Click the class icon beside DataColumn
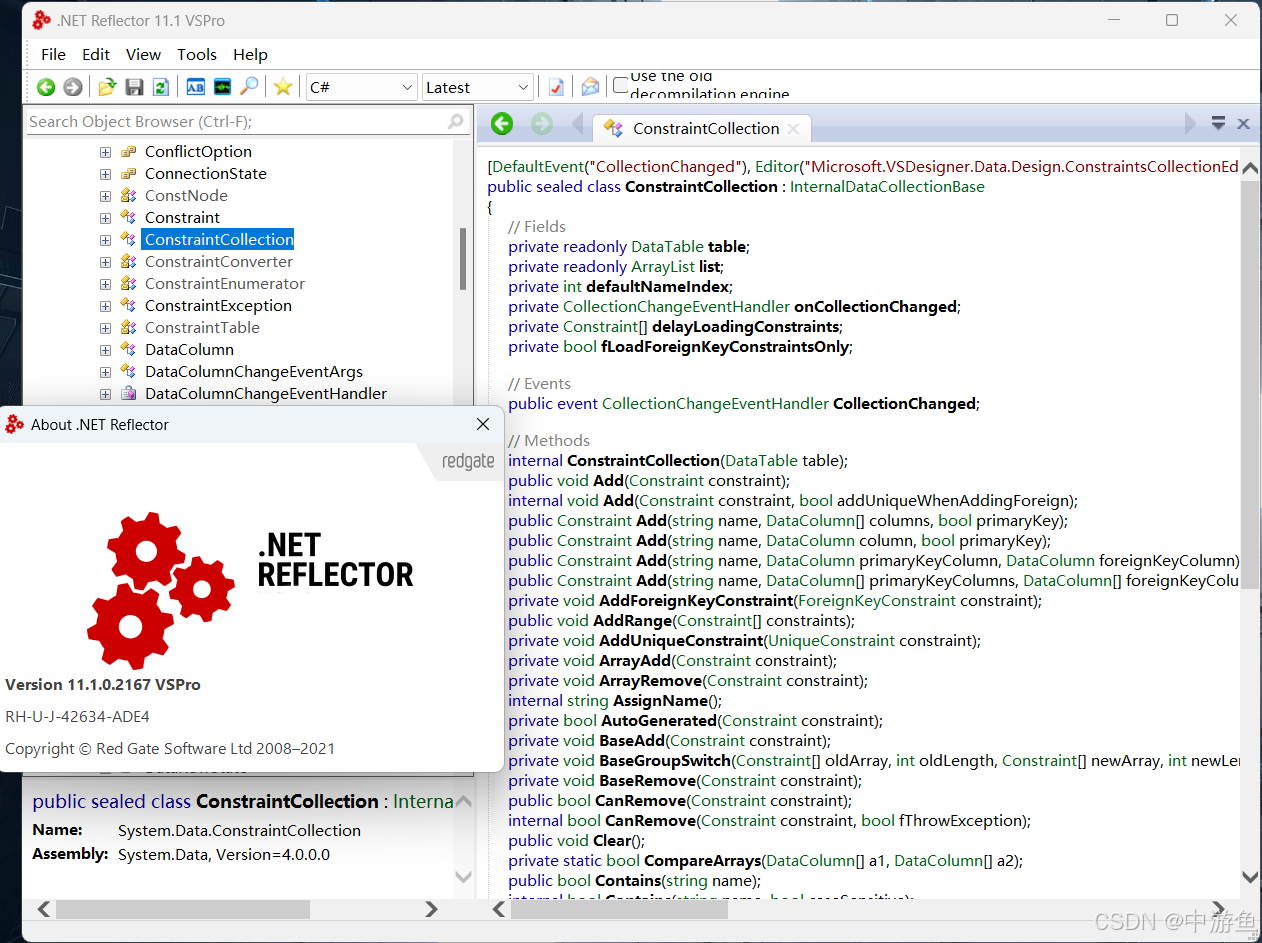The image size is (1262, 943). (x=128, y=349)
